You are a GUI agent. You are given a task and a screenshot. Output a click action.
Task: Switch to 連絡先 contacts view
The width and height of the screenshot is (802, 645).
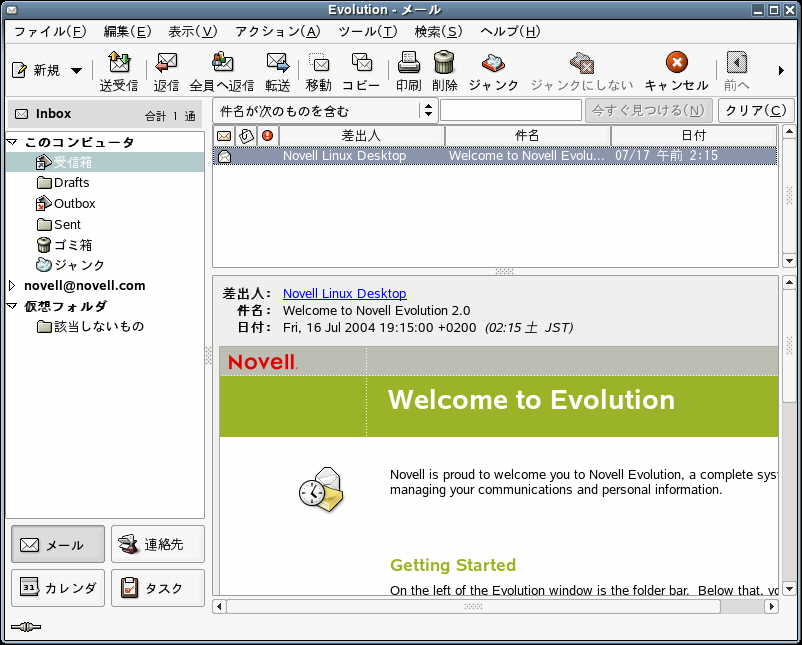coord(158,544)
